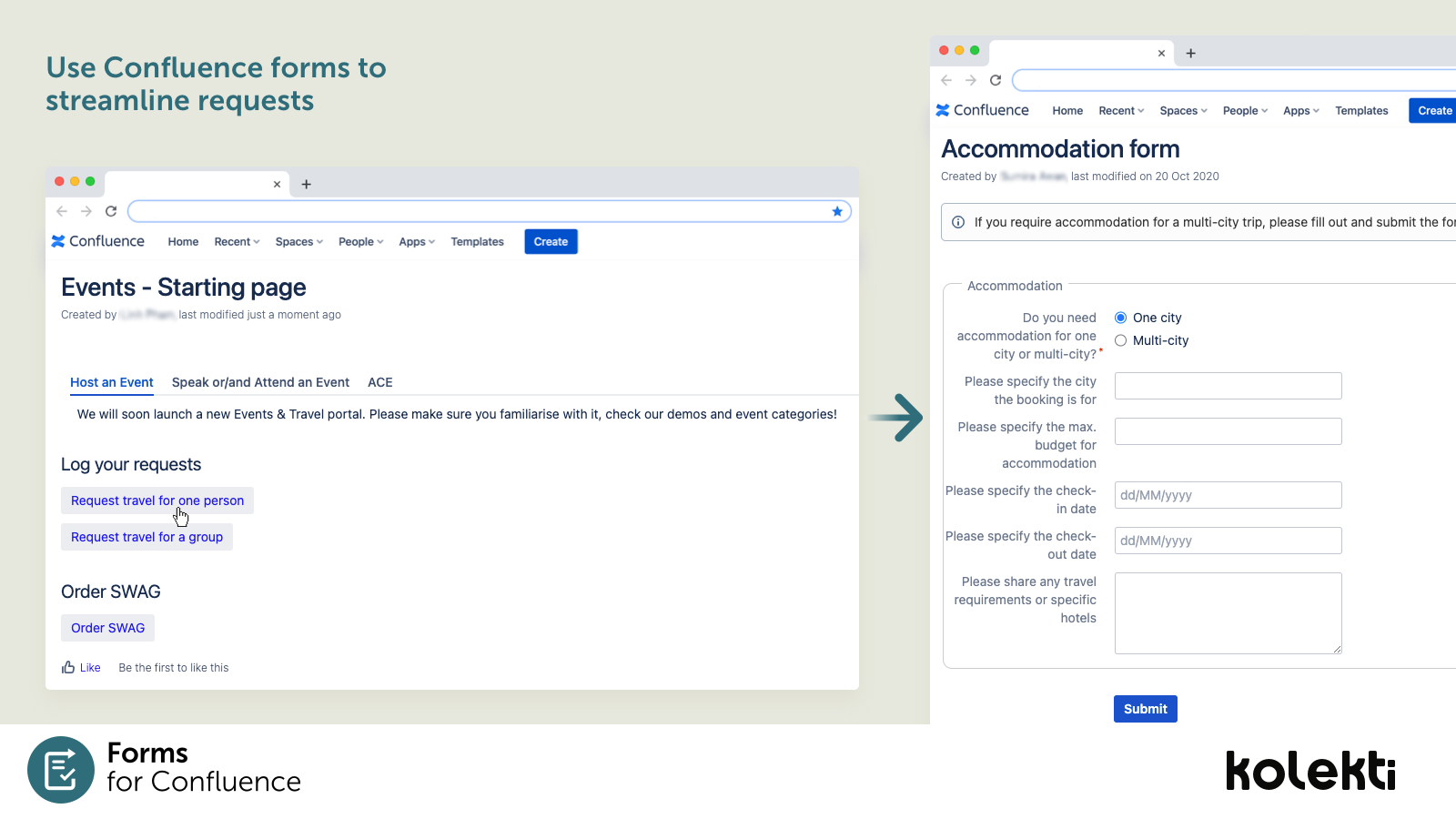The width and height of the screenshot is (1456, 819).
Task: Reload the Events starting page
Action: click(x=111, y=211)
